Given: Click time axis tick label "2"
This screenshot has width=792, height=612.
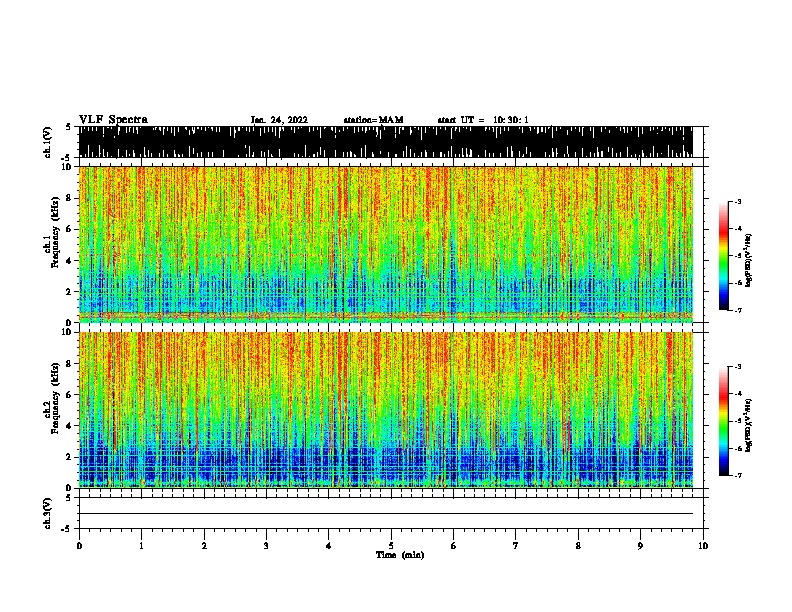Looking at the screenshot, I should click(x=204, y=546).
